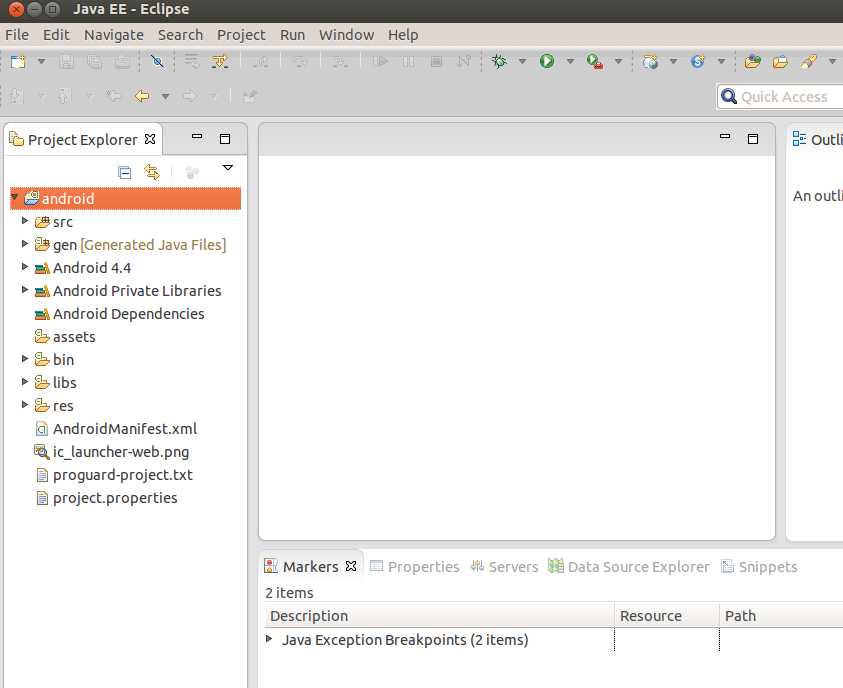Expand the src folder
Screen dimensions: 843x688
tap(24, 220)
